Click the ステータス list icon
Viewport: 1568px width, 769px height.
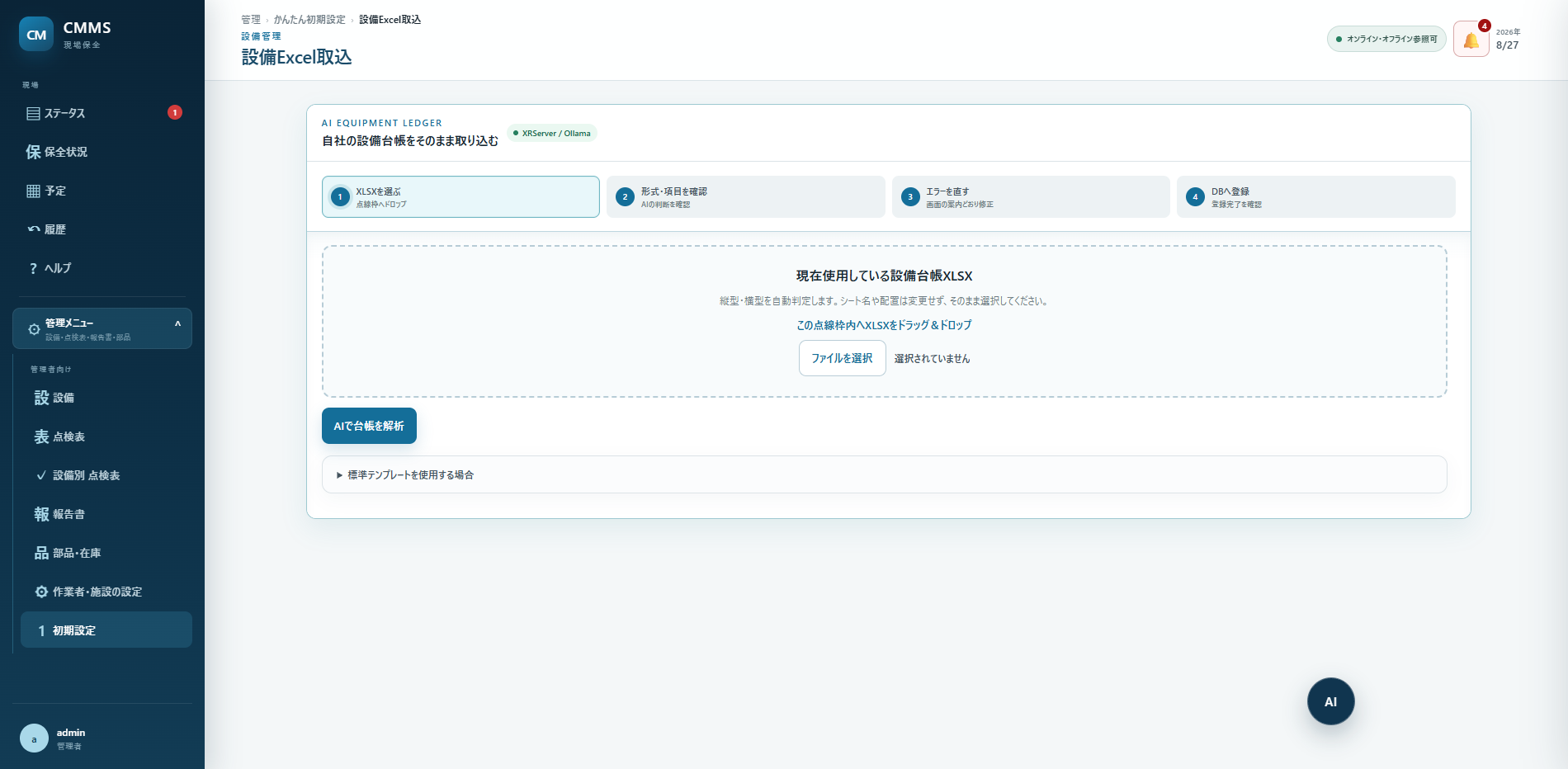pyautogui.click(x=33, y=113)
